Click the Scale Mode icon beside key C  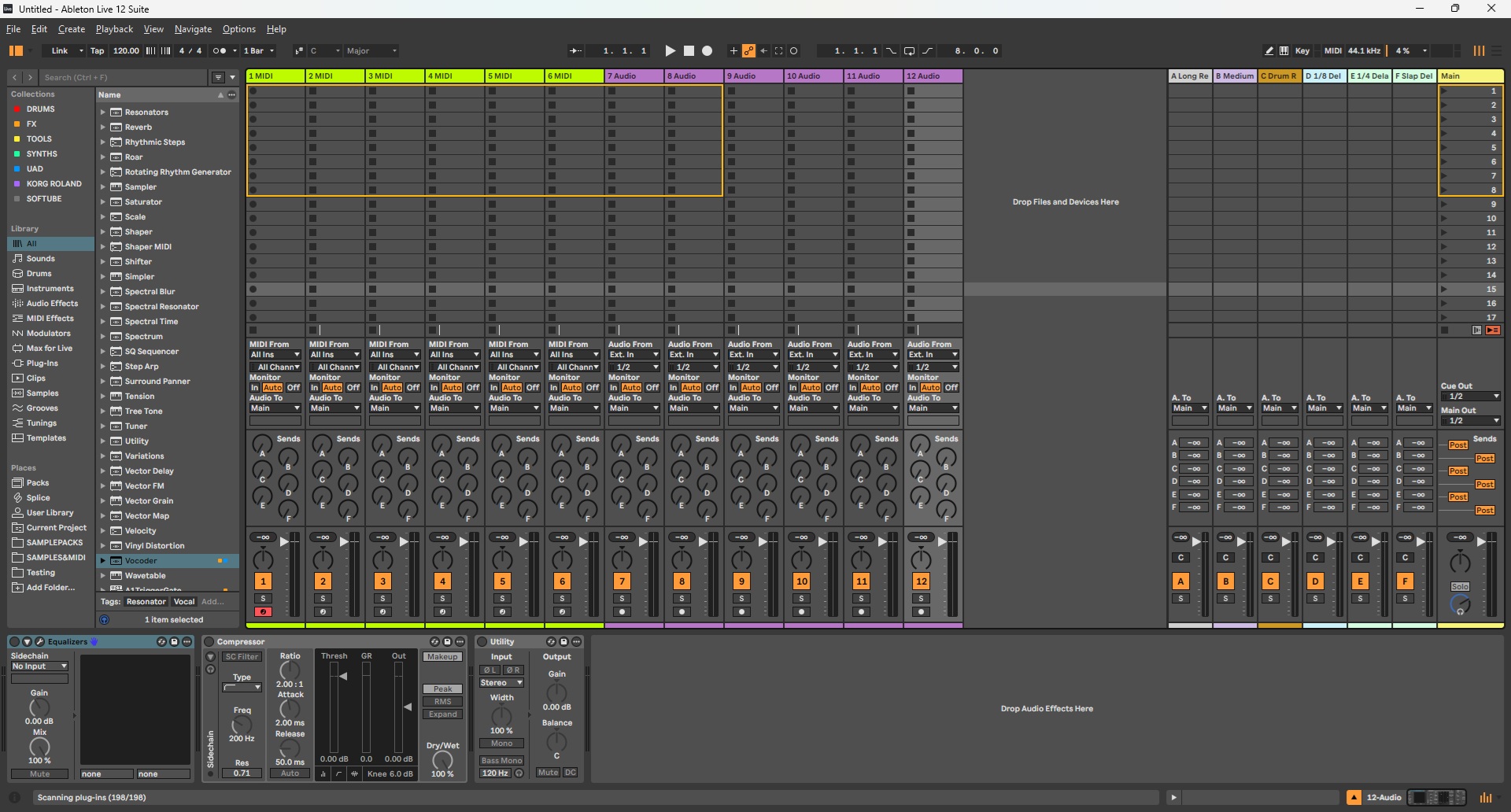(x=299, y=50)
